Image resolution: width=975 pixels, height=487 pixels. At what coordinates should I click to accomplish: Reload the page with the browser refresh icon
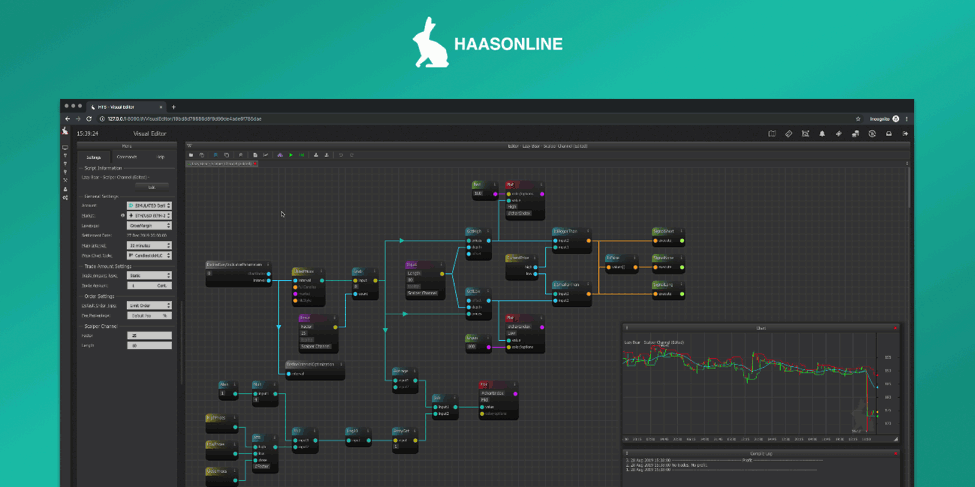(89, 118)
